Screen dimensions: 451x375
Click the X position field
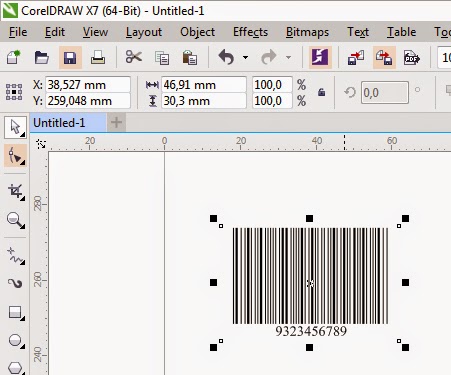coord(88,85)
